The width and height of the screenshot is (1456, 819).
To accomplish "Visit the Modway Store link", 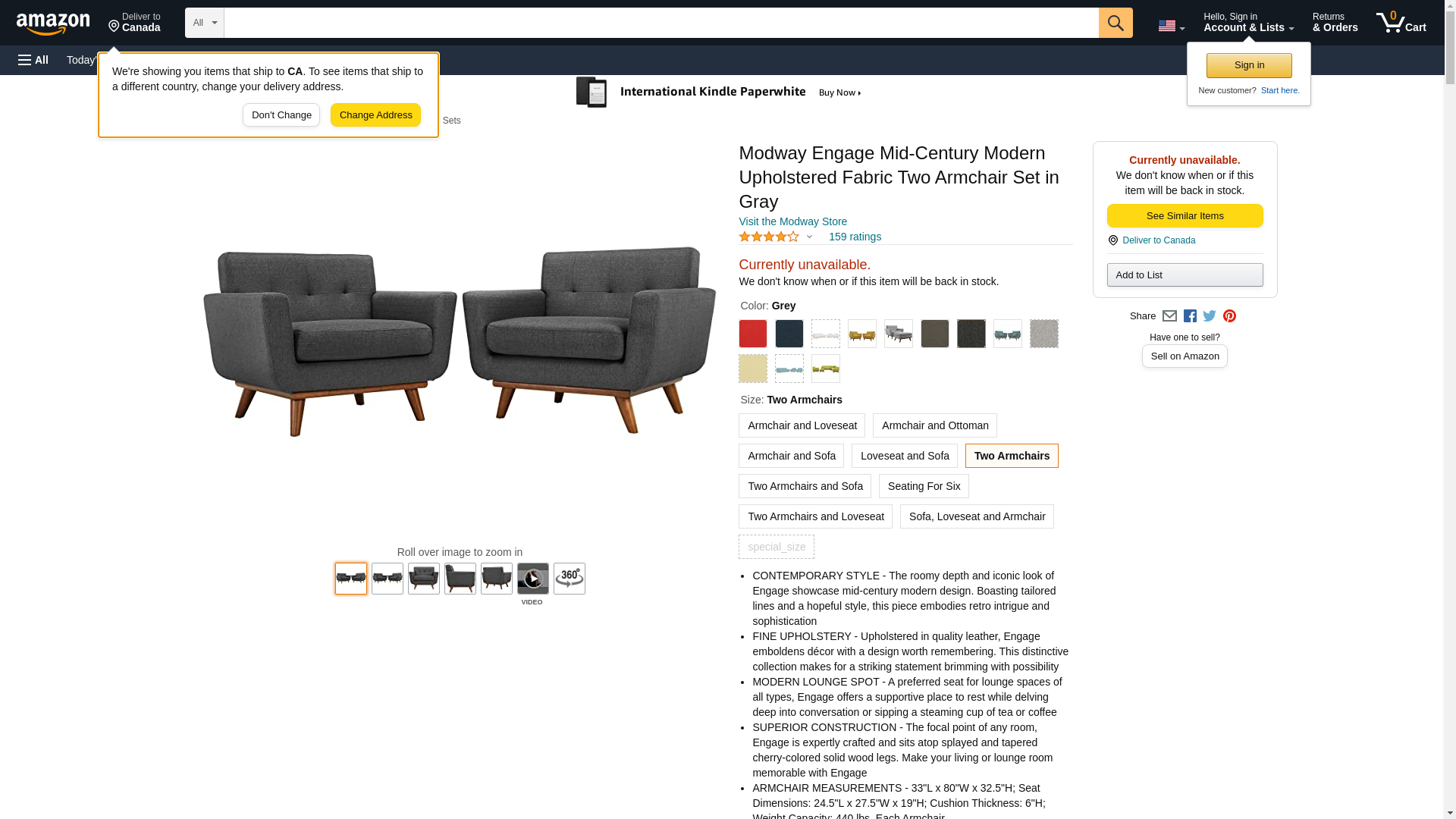I will click(x=792, y=222).
